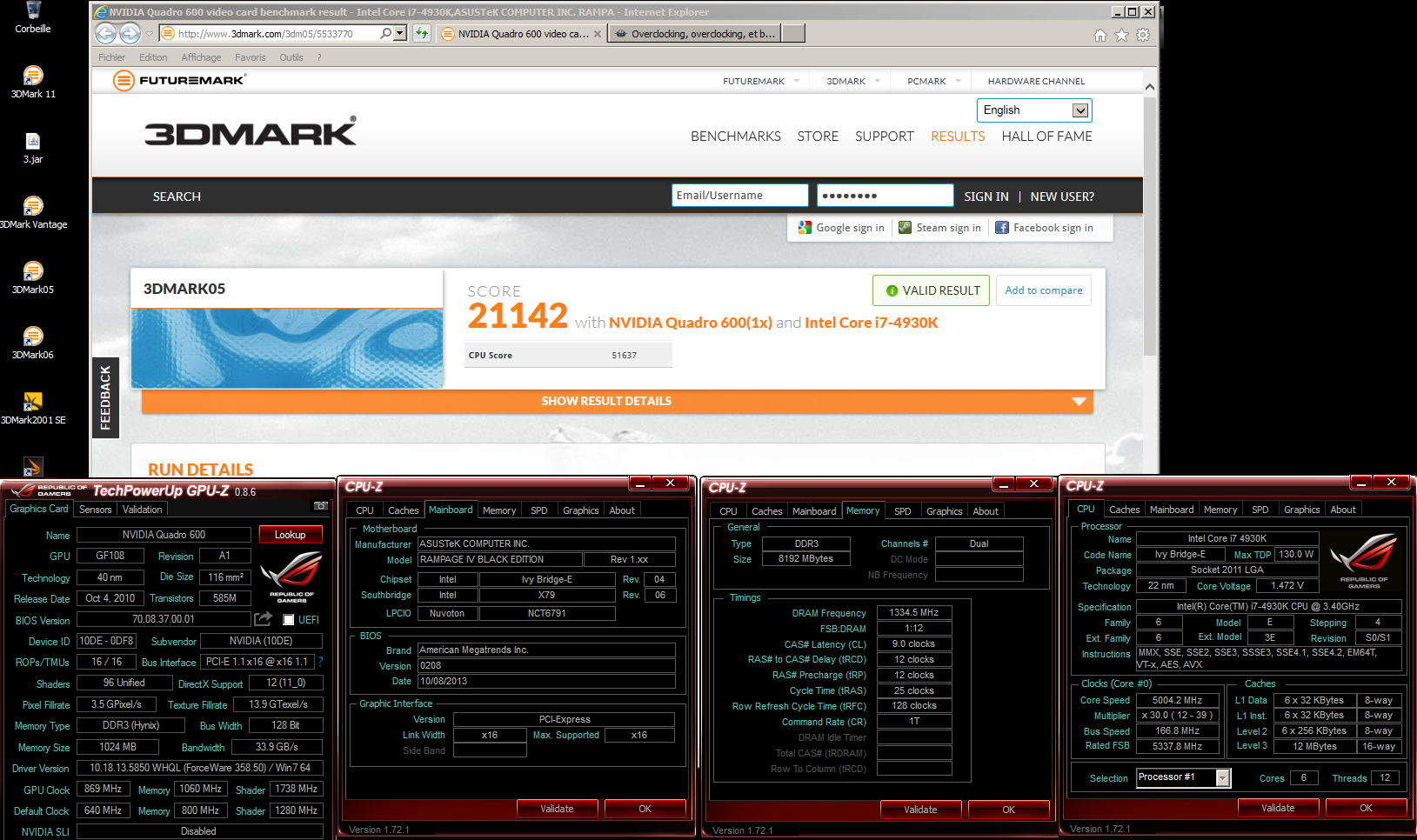The width and height of the screenshot is (1417, 840).
Task: Click the FEEDBACK side tab
Action: click(x=105, y=397)
